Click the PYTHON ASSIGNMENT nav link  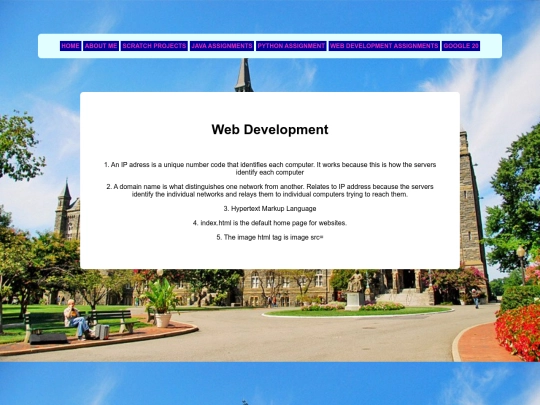point(291,46)
